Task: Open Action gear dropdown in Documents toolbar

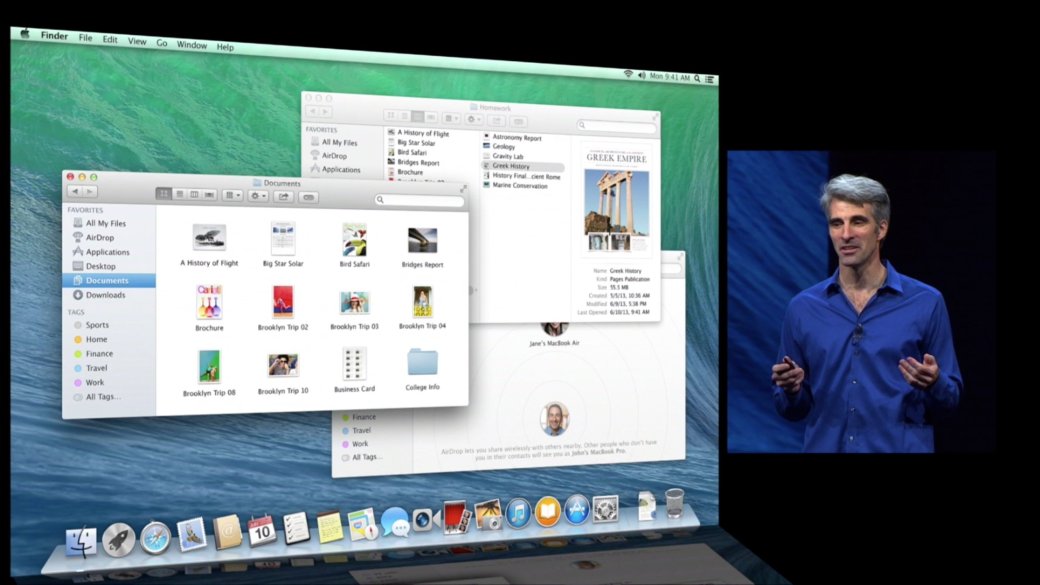Action: click(258, 196)
